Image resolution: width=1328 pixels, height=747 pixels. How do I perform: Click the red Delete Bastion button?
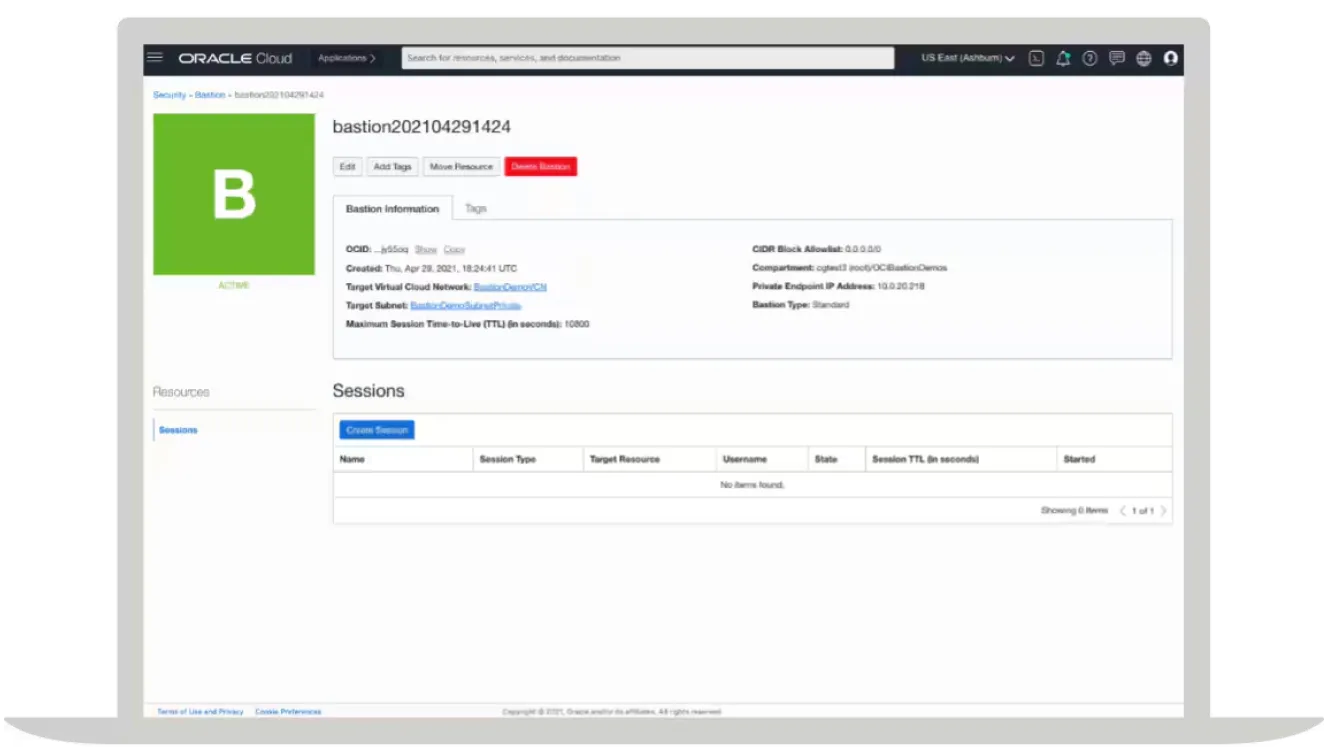click(x=541, y=167)
